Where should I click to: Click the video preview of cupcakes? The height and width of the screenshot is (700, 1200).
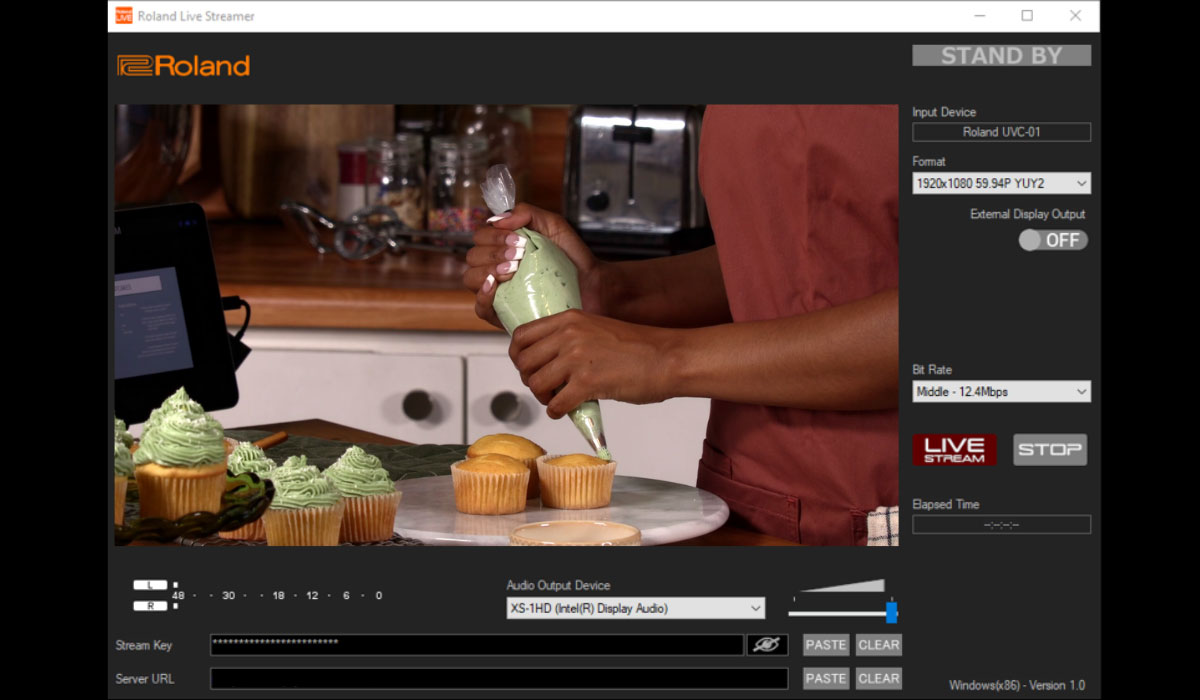[506, 325]
